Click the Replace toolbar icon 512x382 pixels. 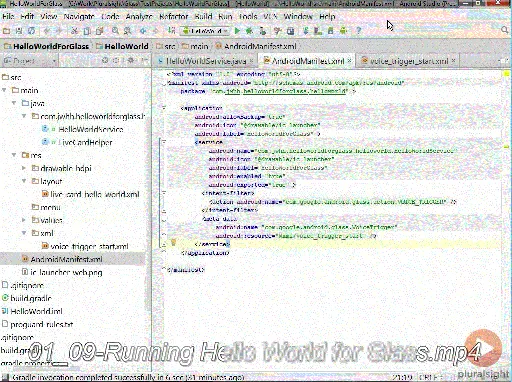pyautogui.click(x=127, y=31)
